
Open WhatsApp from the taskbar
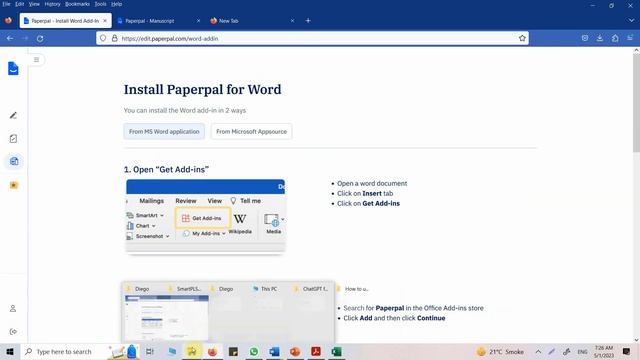(254, 351)
